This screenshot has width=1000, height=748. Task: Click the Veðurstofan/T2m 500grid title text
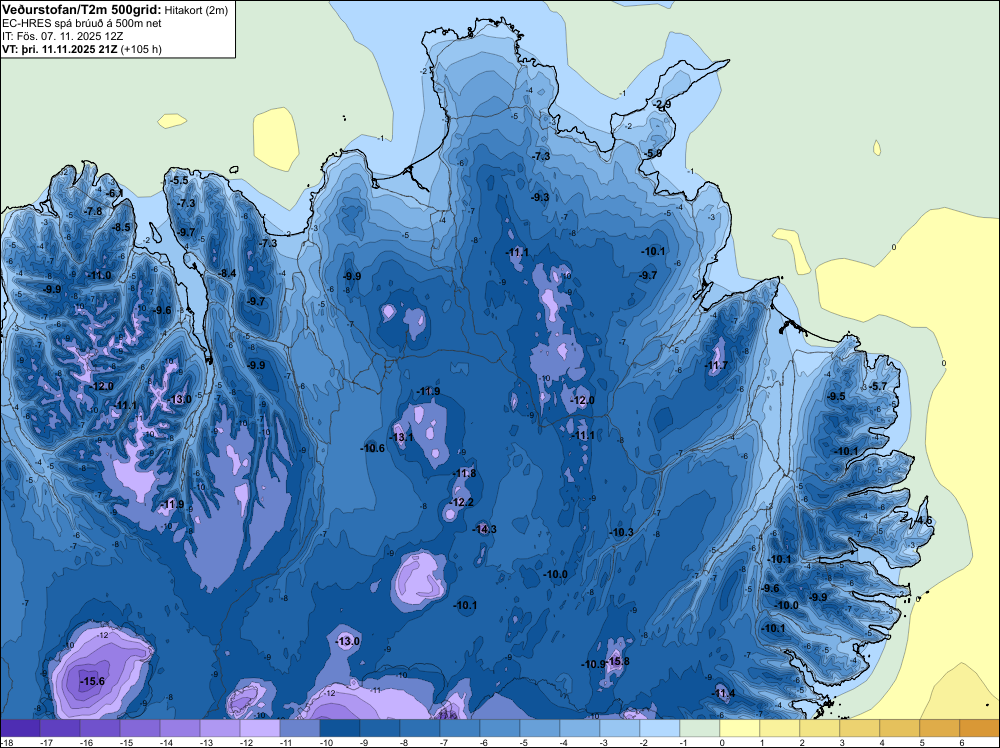click(x=82, y=9)
